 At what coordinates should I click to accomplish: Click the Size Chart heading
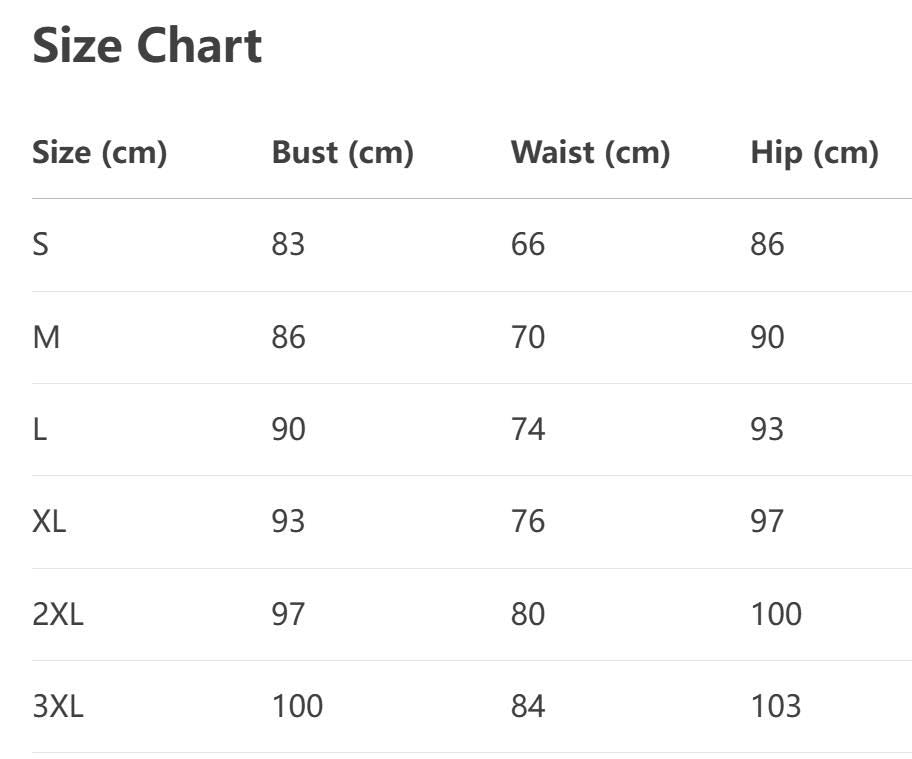(147, 46)
